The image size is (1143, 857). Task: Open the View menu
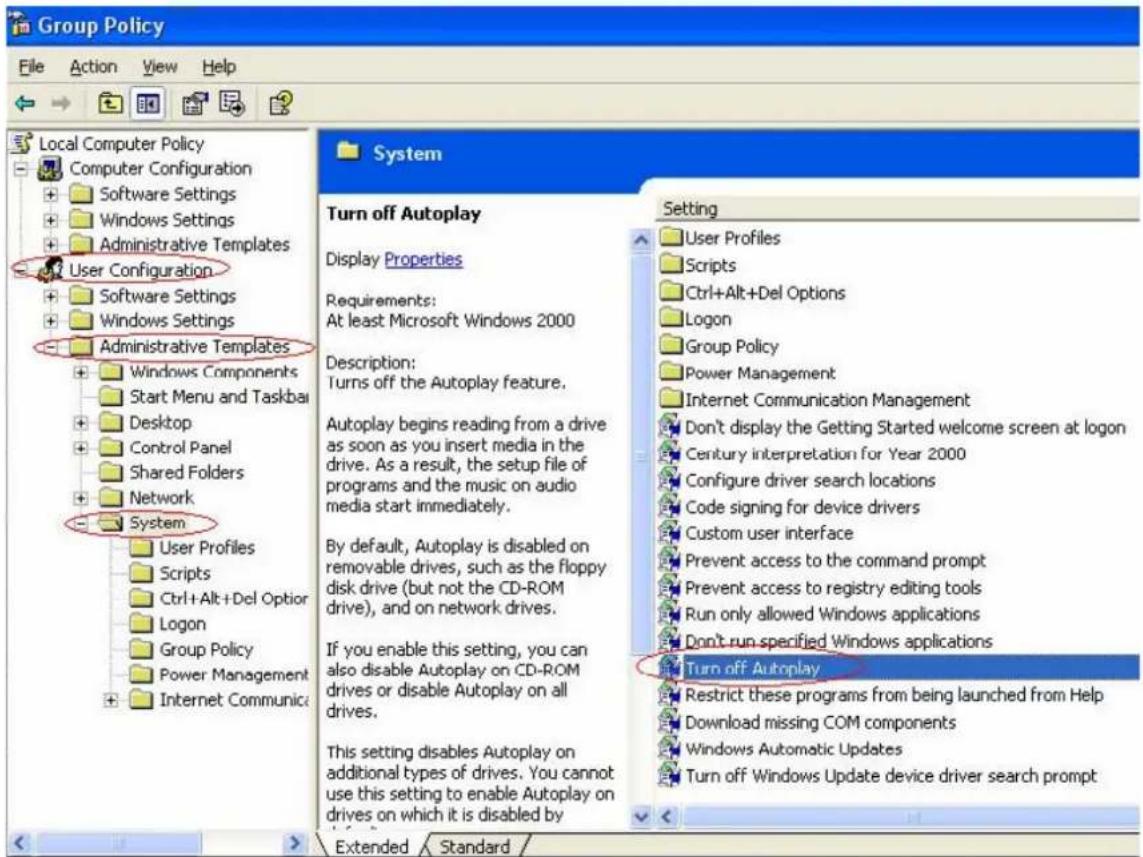click(160, 67)
